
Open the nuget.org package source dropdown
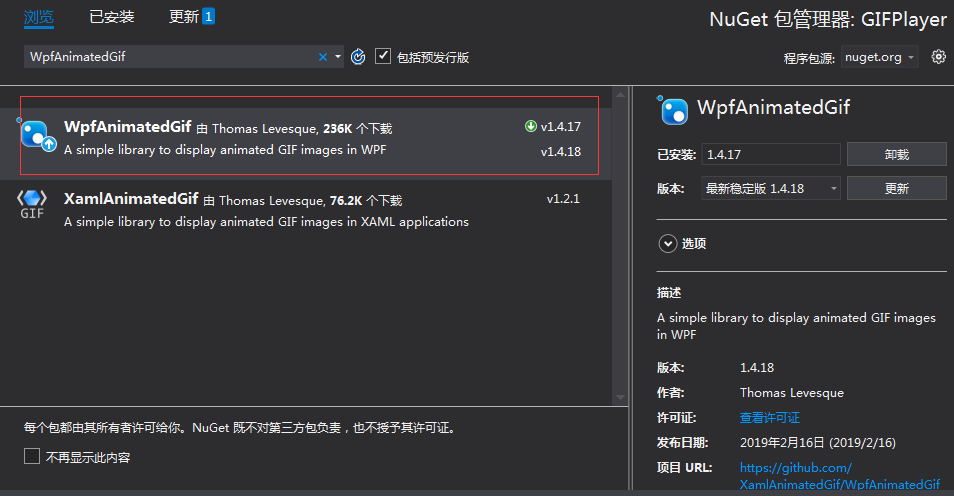(x=880, y=57)
